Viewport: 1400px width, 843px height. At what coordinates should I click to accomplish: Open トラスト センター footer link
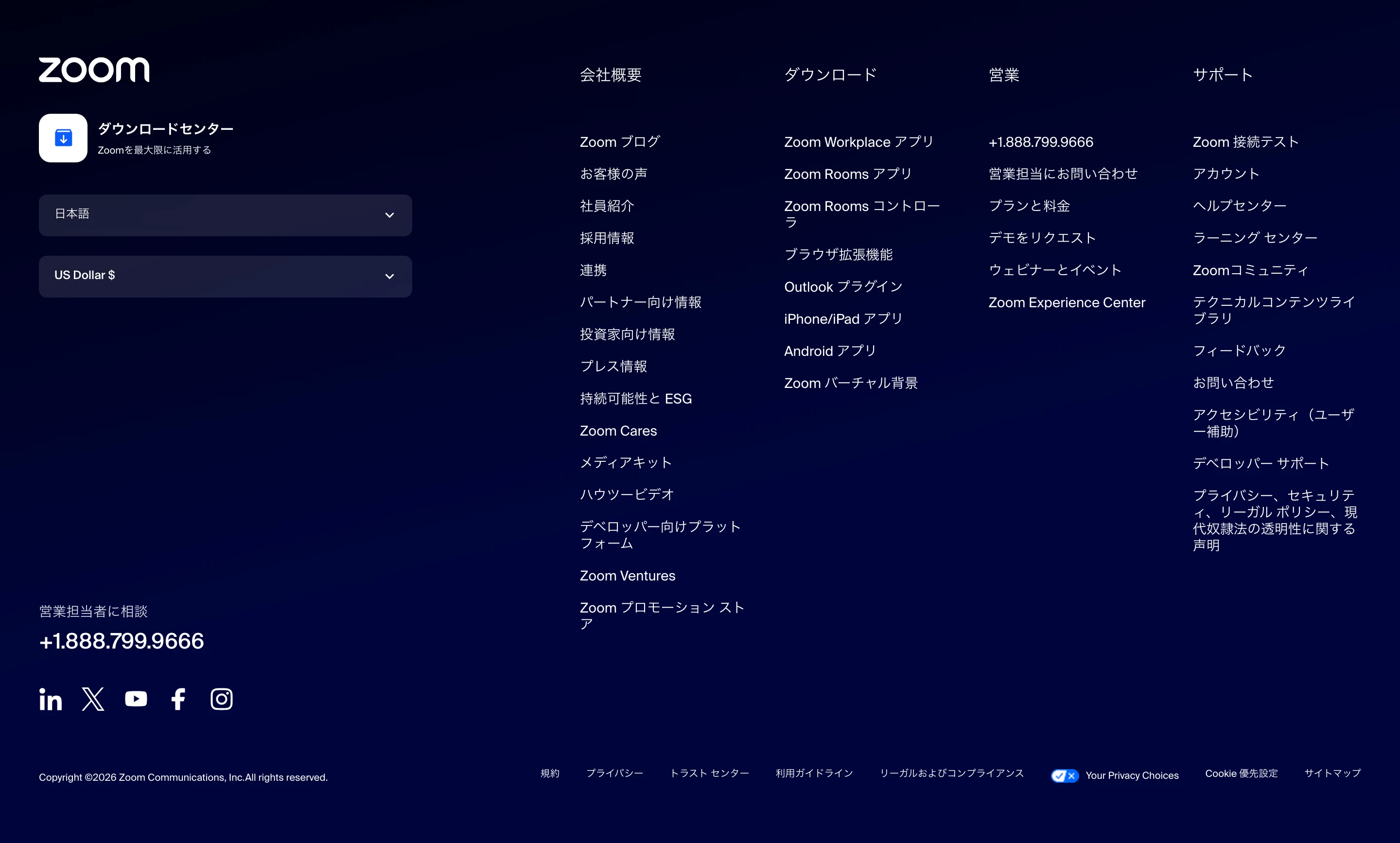coord(709,773)
